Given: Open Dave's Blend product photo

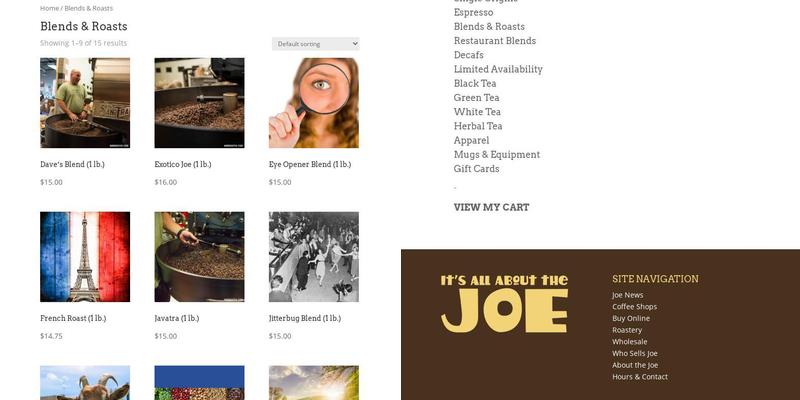Looking at the screenshot, I should point(85,103).
